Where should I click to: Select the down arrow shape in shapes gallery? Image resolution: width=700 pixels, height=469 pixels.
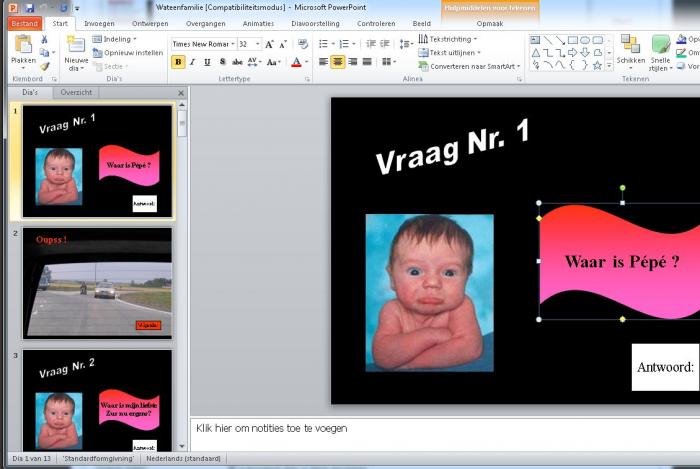click(x=585, y=53)
